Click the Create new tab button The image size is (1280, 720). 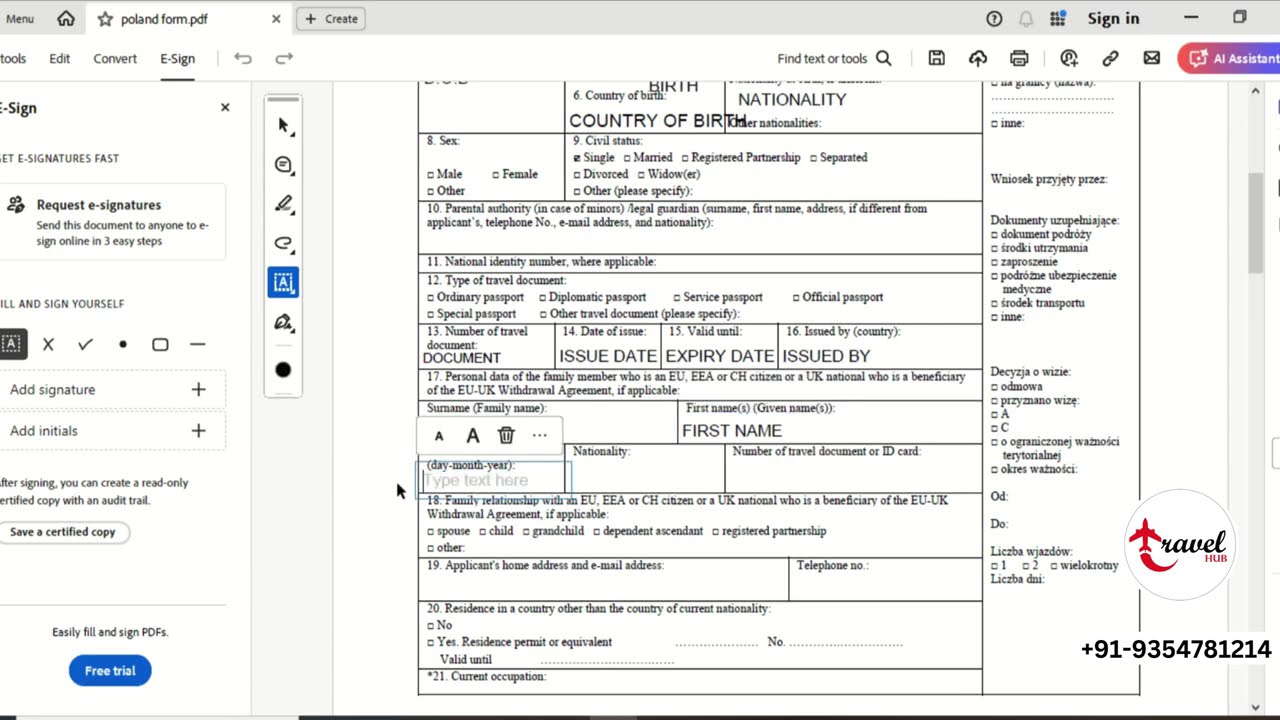(x=331, y=18)
